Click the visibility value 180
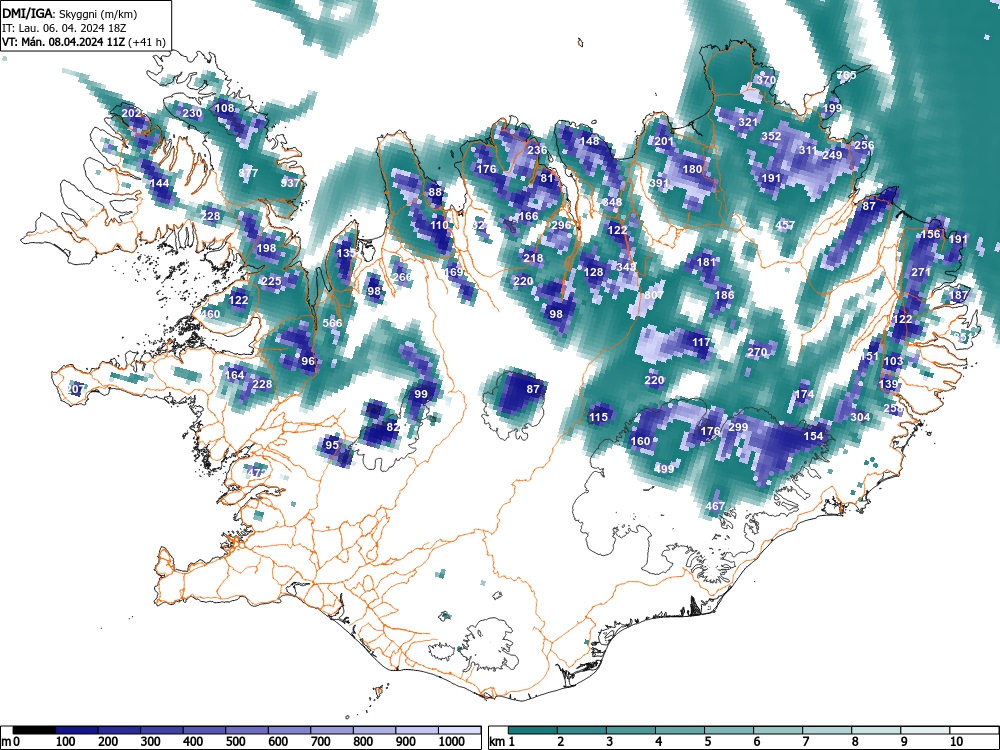 coord(692,169)
